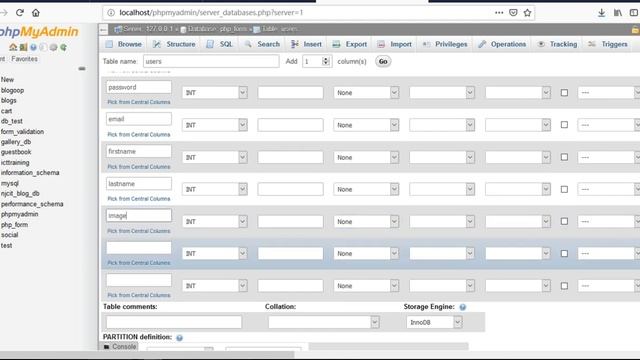Toggle the checkbox in the email row
The image size is (640, 360).
[564, 125]
